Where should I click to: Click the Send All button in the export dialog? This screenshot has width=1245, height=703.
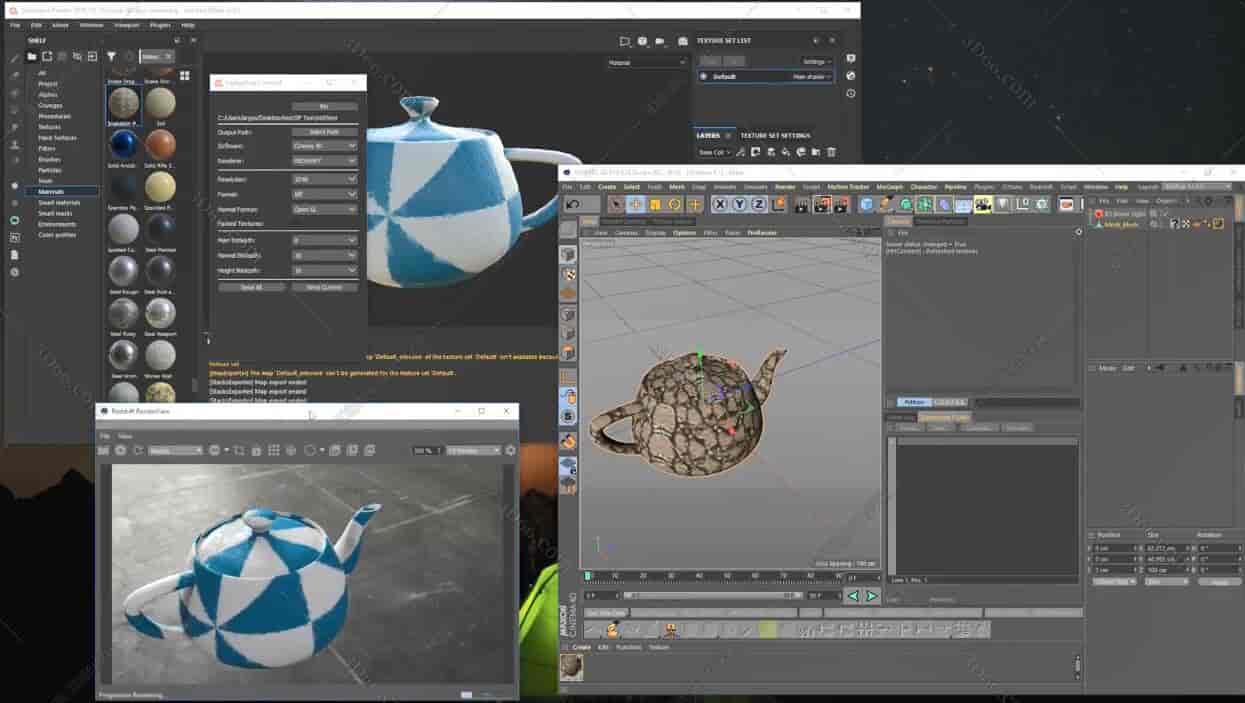253,286
